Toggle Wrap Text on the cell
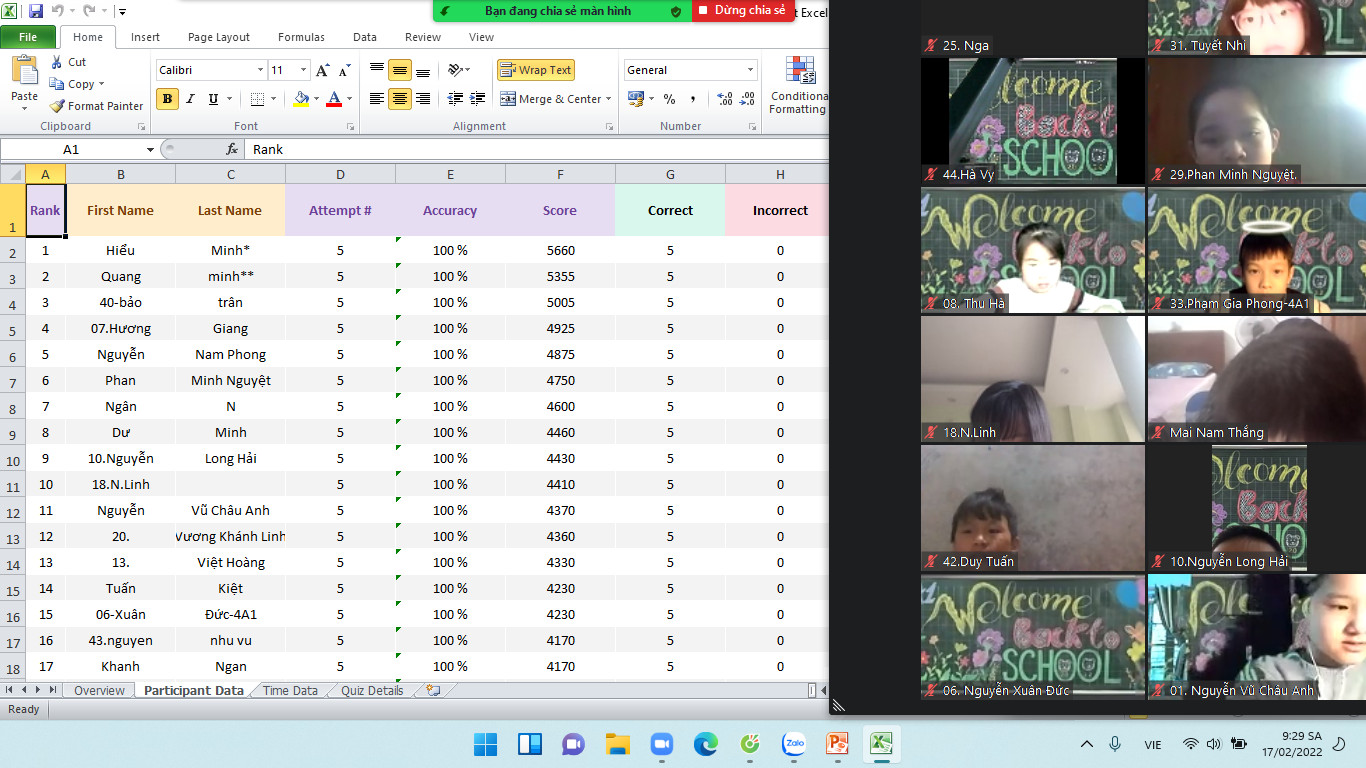The width and height of the screenshot is (1366, 768). pos(536,70)
